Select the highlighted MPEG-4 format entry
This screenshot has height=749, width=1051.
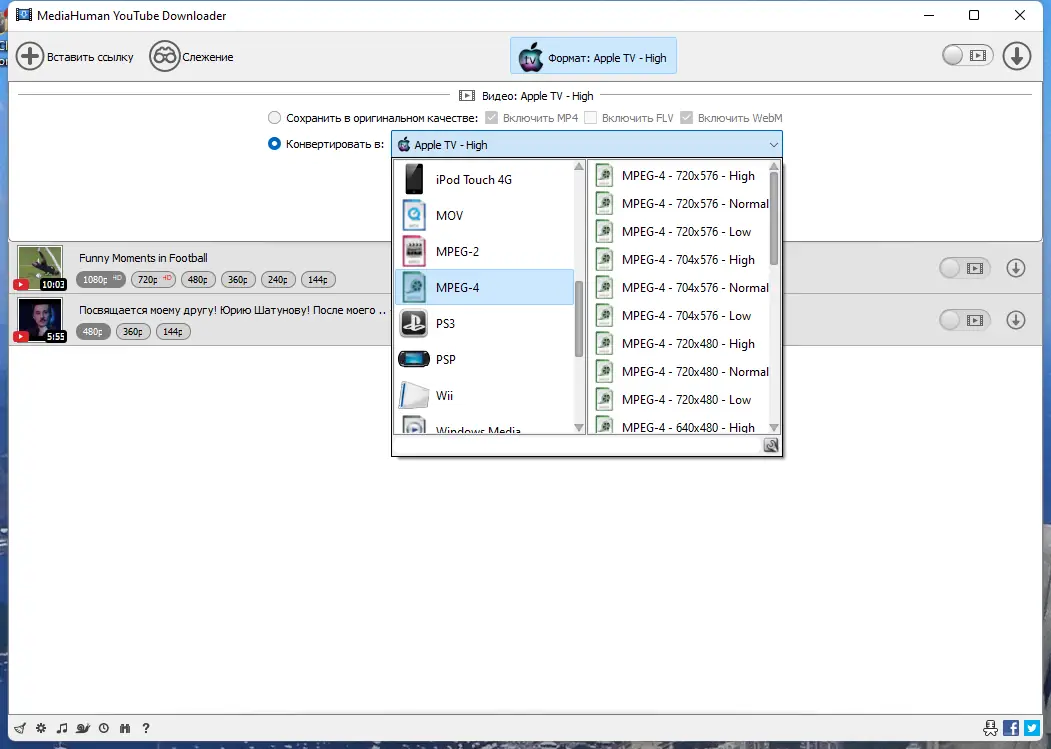point(484,288)
